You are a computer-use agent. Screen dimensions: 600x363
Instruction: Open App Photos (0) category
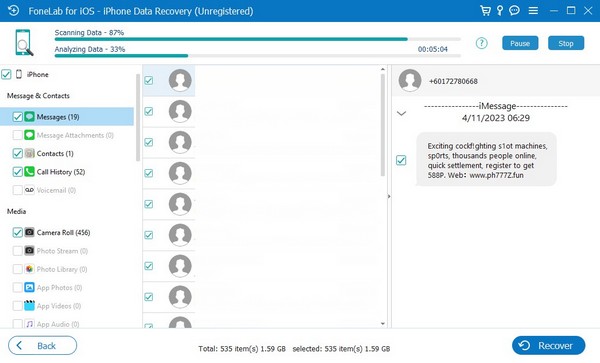click(59, 288)
